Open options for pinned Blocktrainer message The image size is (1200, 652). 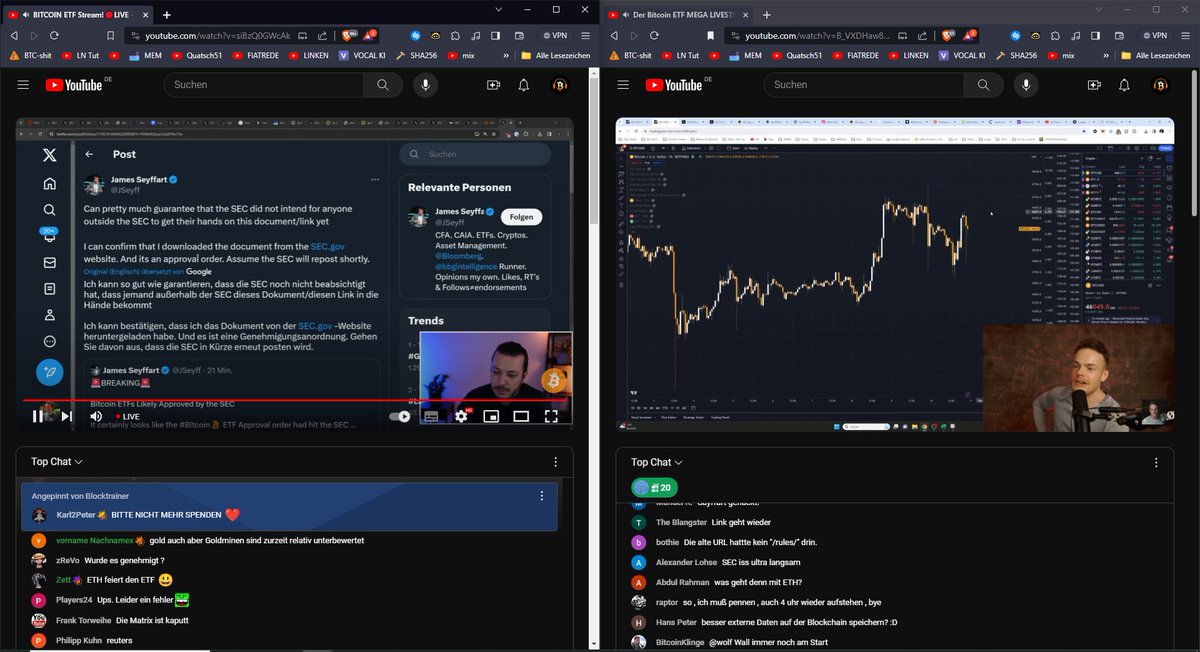[x=542, y=495]
